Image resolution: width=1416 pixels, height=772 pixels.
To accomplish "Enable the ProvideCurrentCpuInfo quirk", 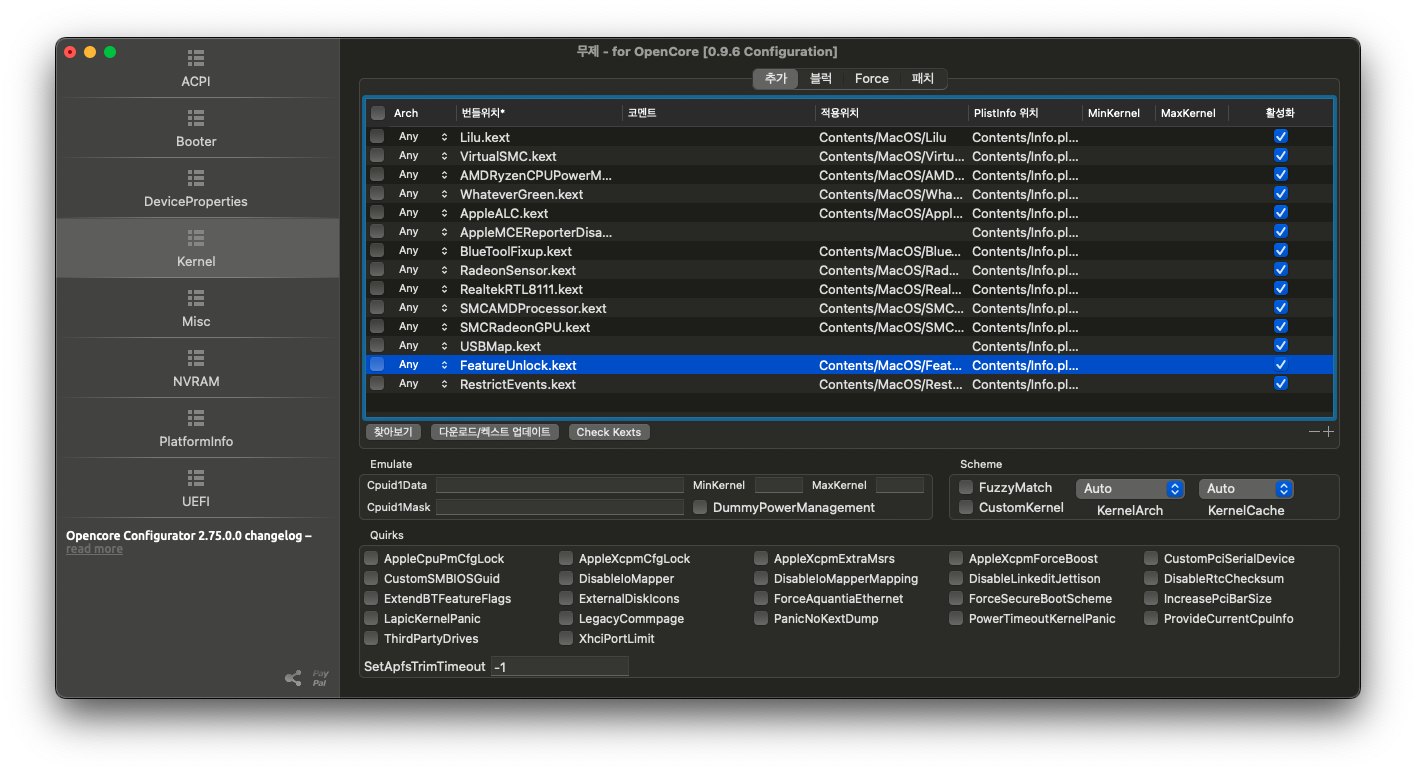I will pos(1151,619).
